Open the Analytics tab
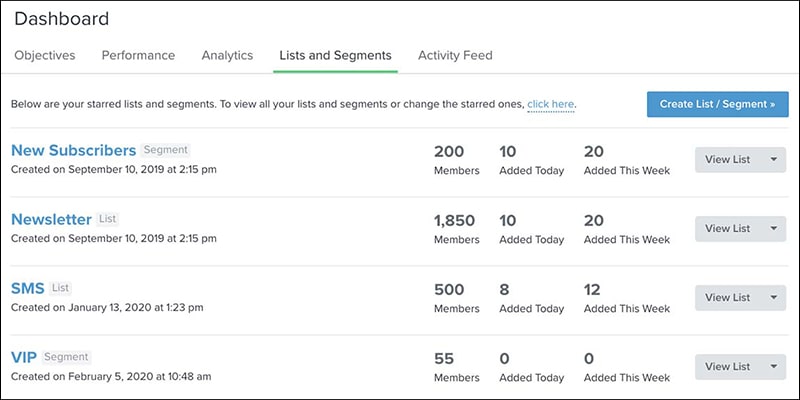The width and height of the screenshot is (800, 400). [227, 55]
